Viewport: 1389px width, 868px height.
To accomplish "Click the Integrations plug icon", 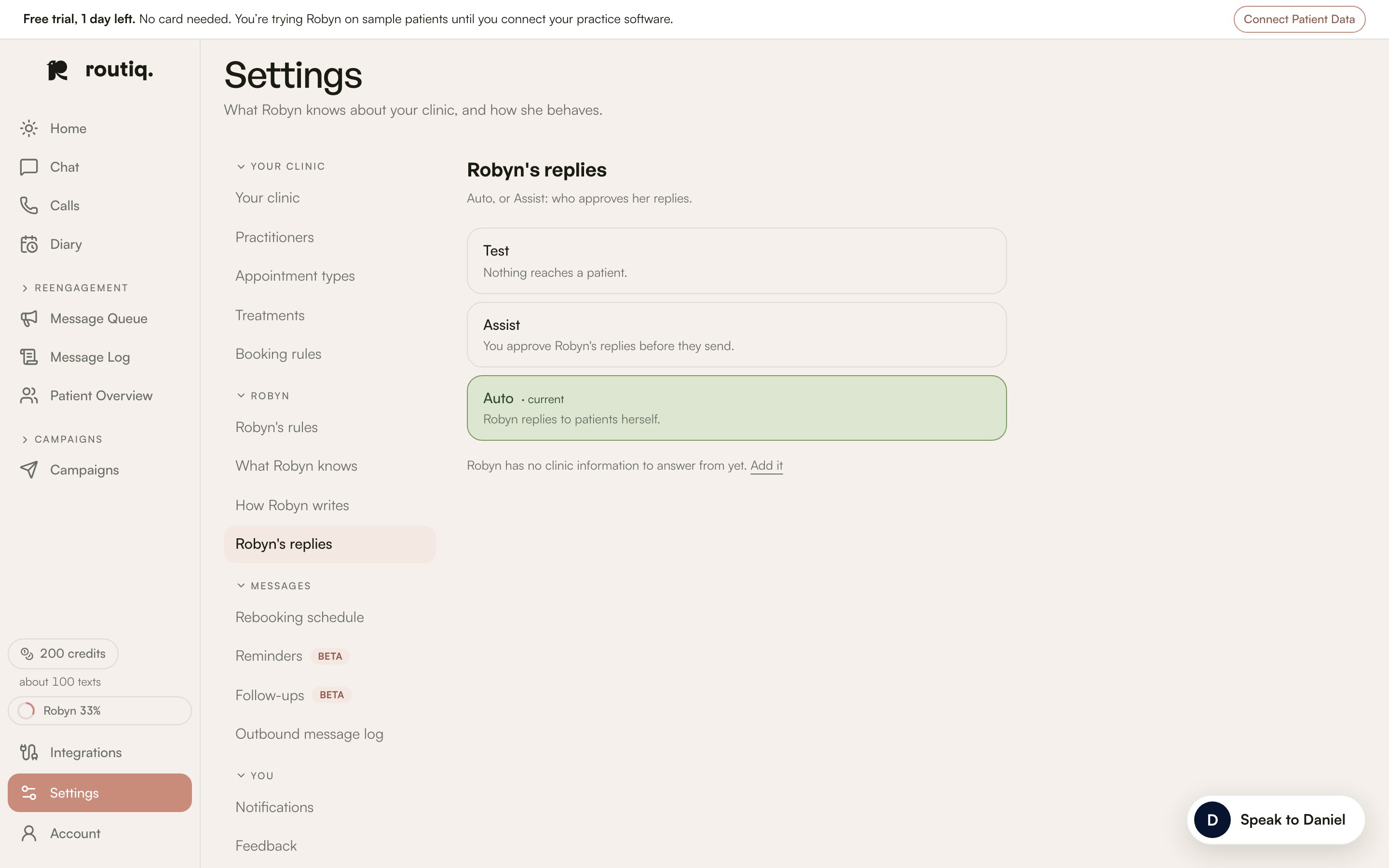I will pyautogui.click(x=29, y=752).
